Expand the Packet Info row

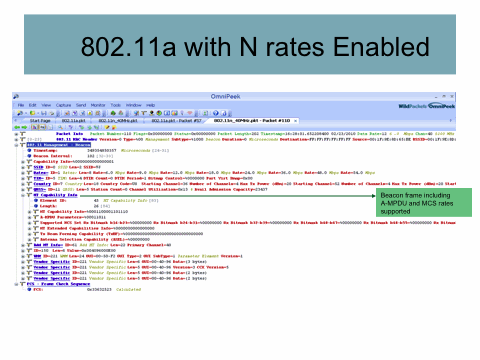[x=16, y=134]
